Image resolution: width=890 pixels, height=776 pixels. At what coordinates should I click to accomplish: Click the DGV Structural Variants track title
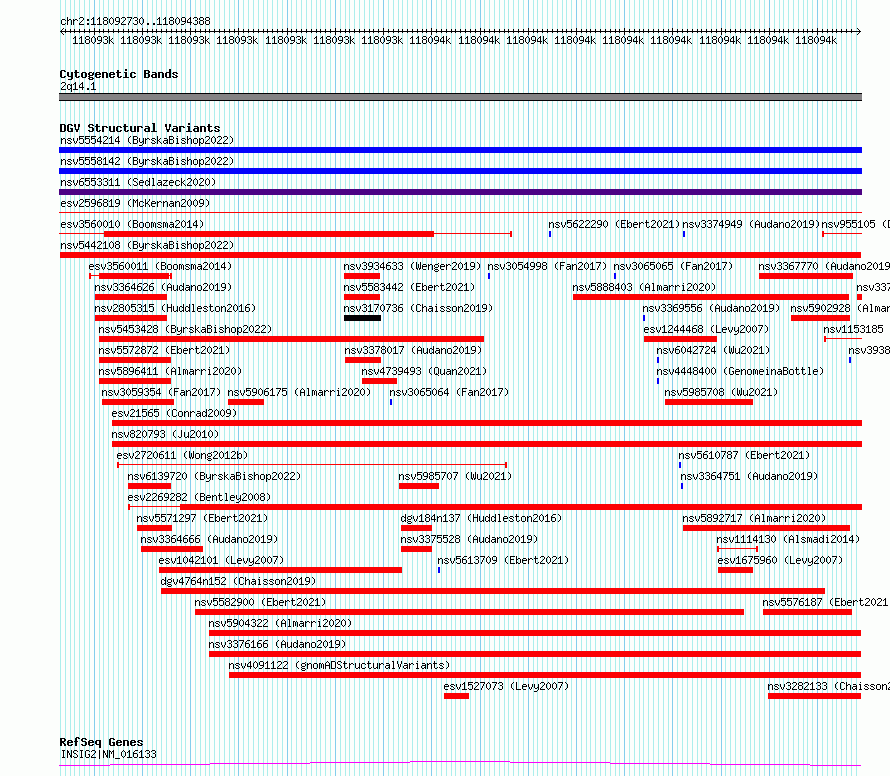(x=140, y=128)
